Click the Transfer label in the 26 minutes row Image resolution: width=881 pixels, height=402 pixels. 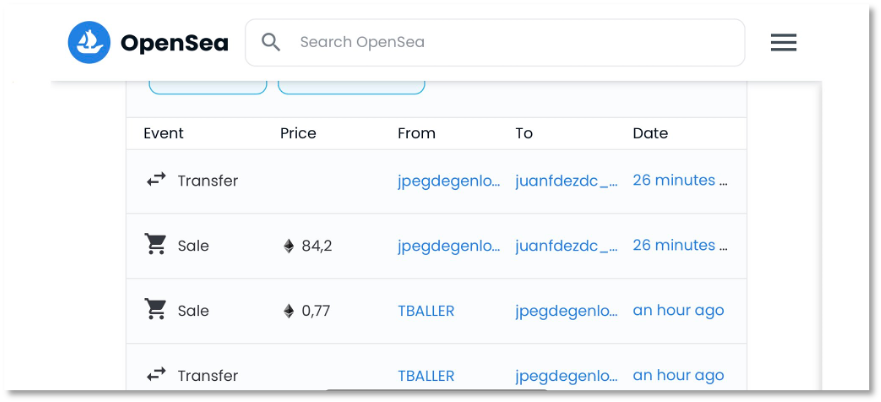208,181
